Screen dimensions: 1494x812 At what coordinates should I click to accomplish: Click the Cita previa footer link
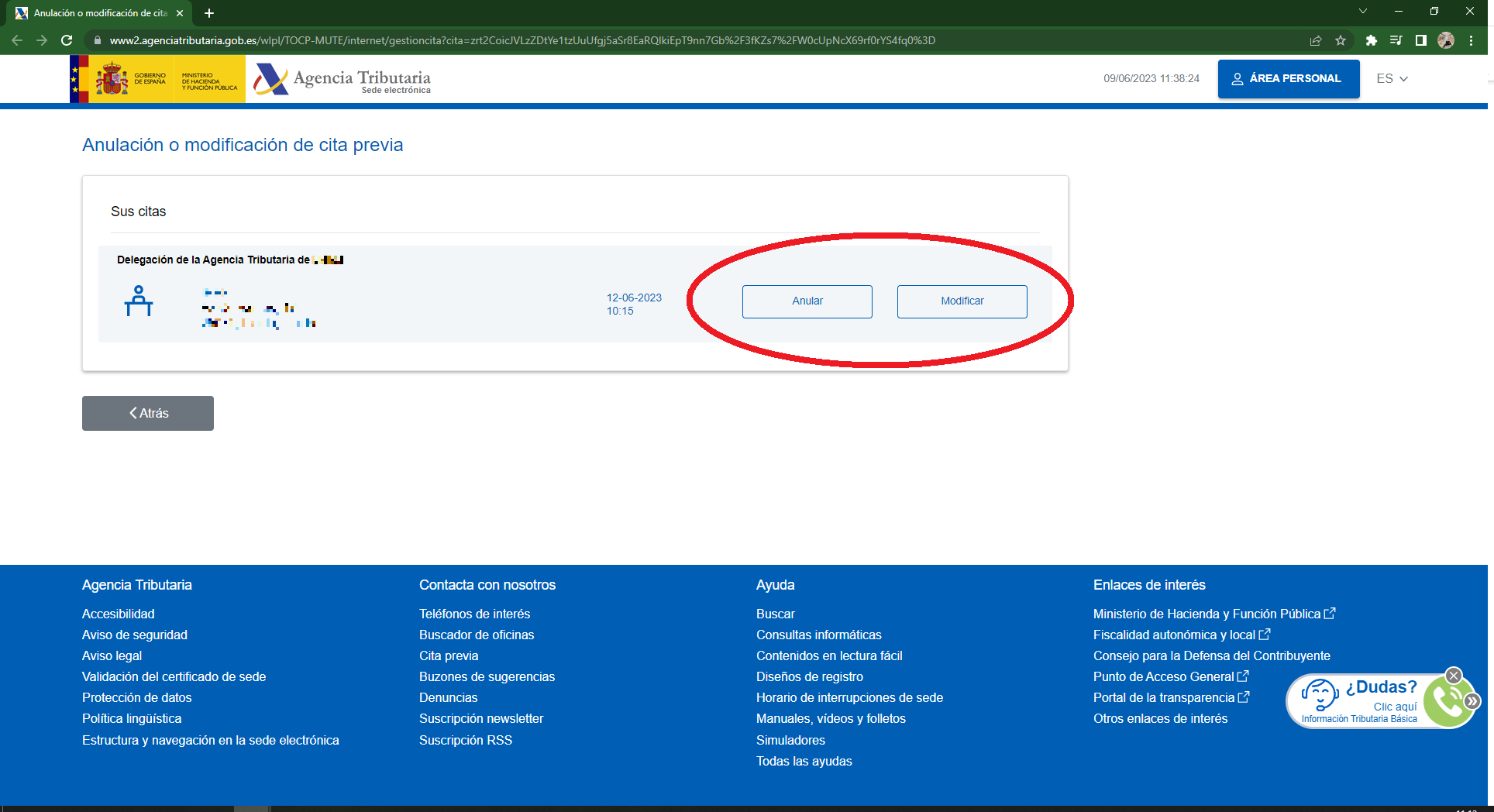point(449,655)
